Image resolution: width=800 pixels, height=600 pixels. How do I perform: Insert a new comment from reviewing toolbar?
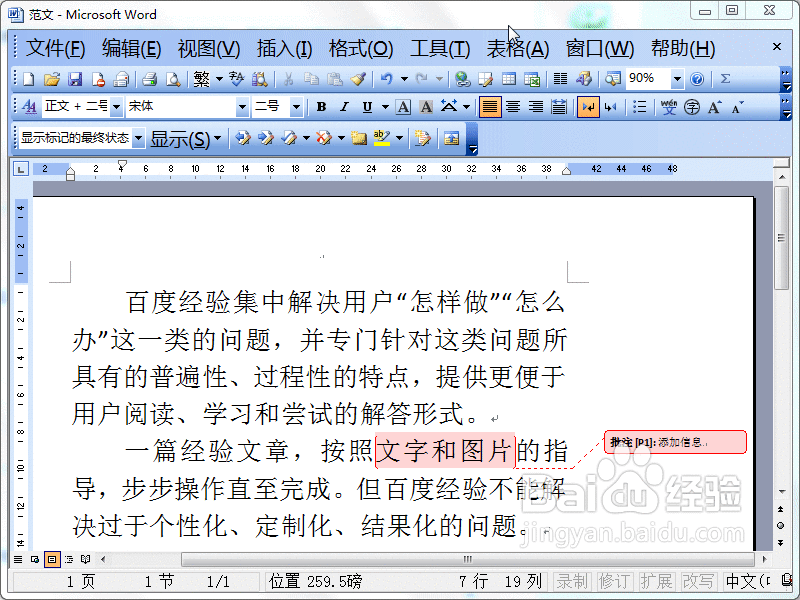[358, 140]
